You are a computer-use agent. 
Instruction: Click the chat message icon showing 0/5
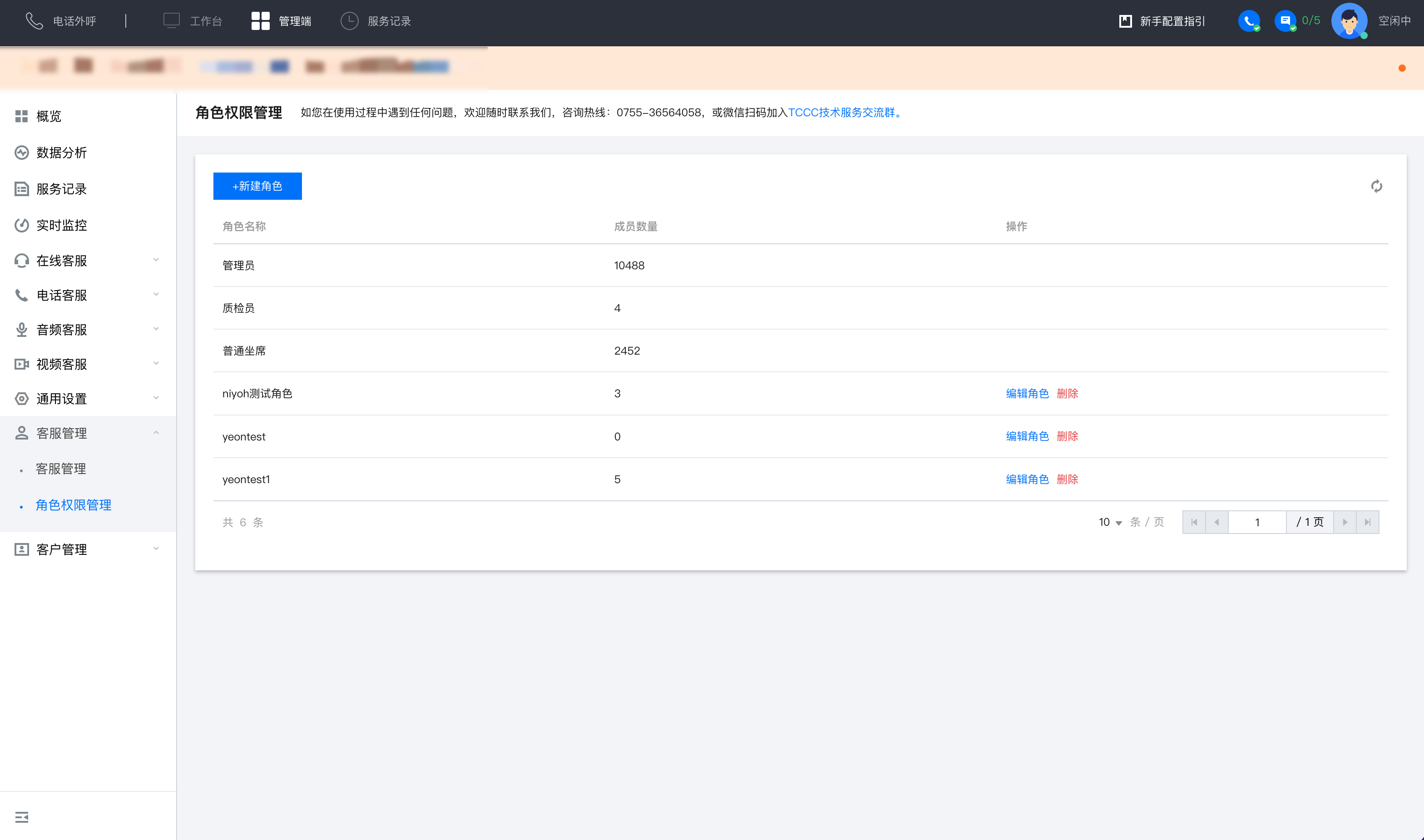click(x=1285, y=21)
